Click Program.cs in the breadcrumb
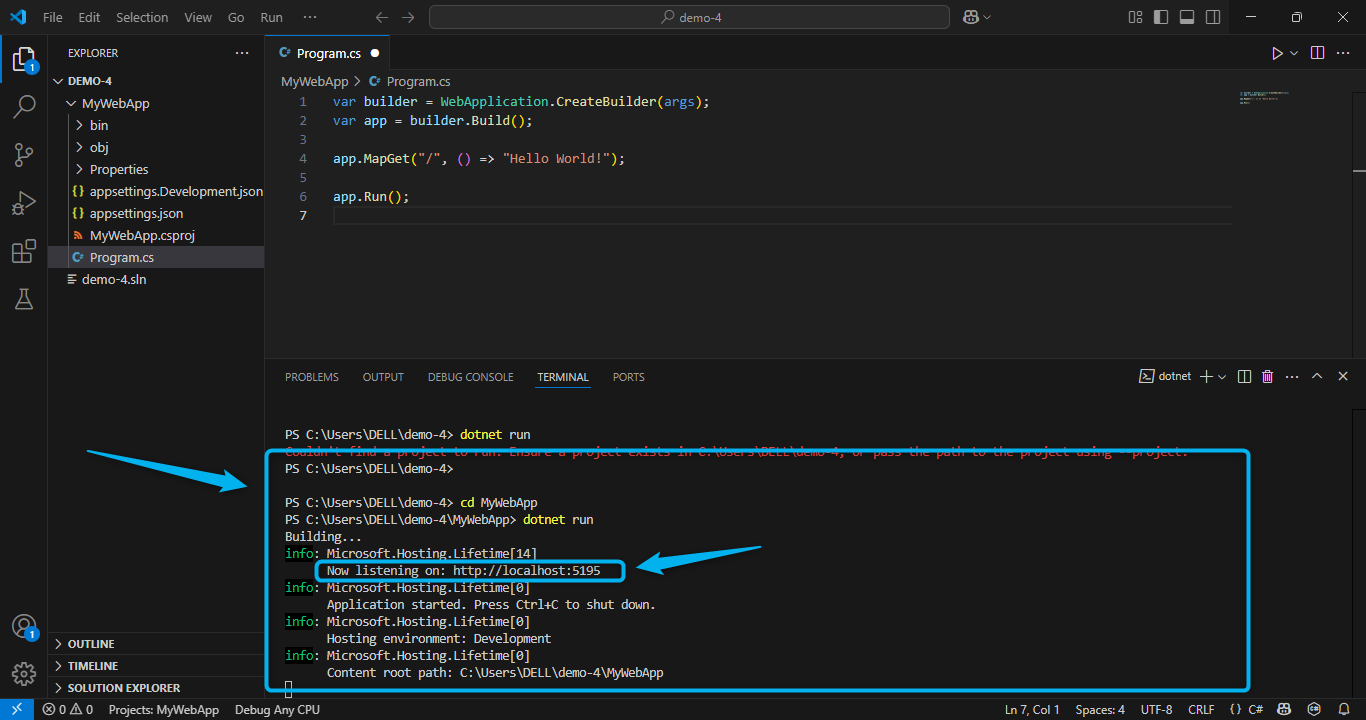The image size is (1366, 720). [x=418, y=82]
